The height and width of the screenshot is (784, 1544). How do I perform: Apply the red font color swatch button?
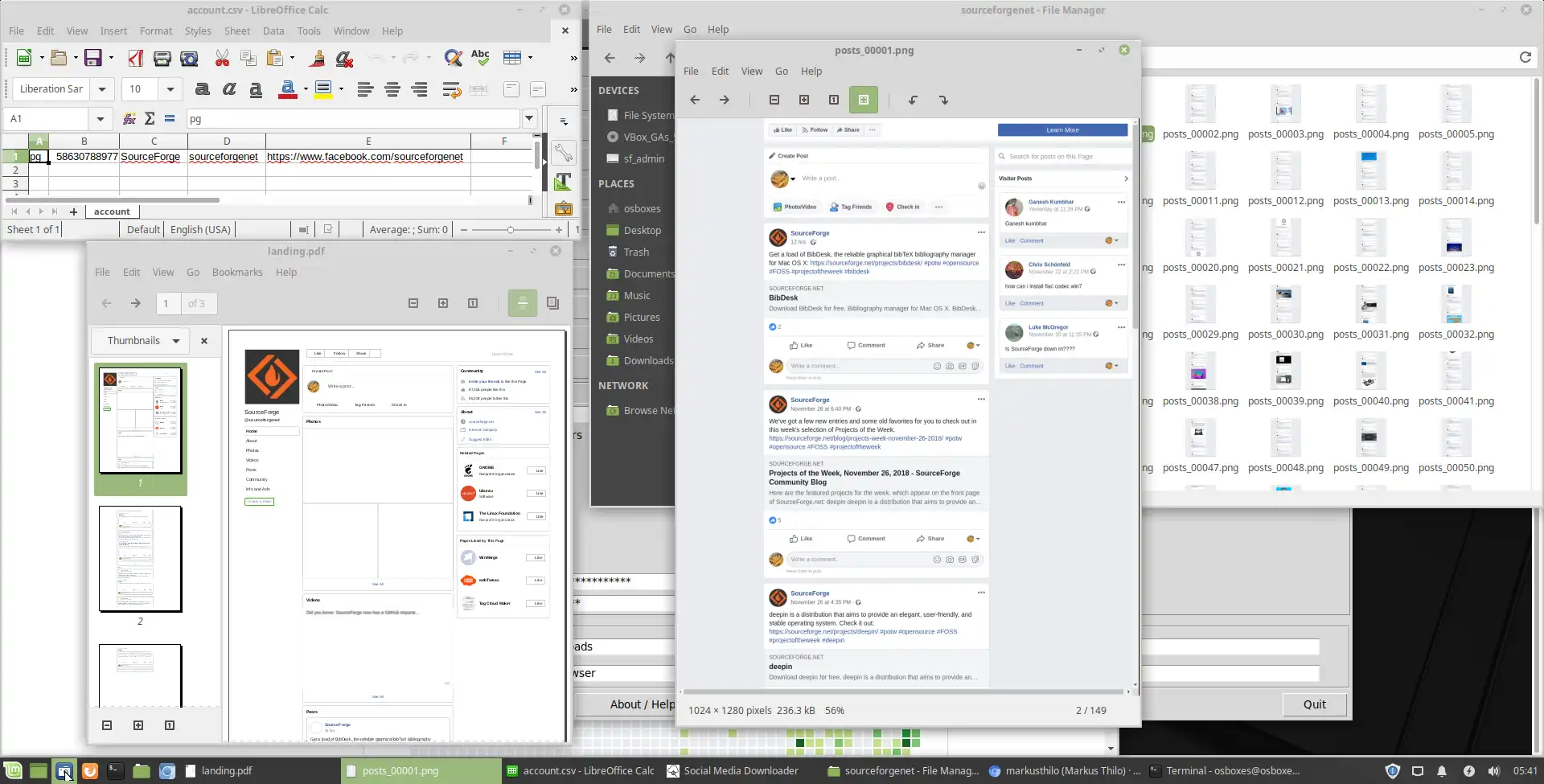288,89
